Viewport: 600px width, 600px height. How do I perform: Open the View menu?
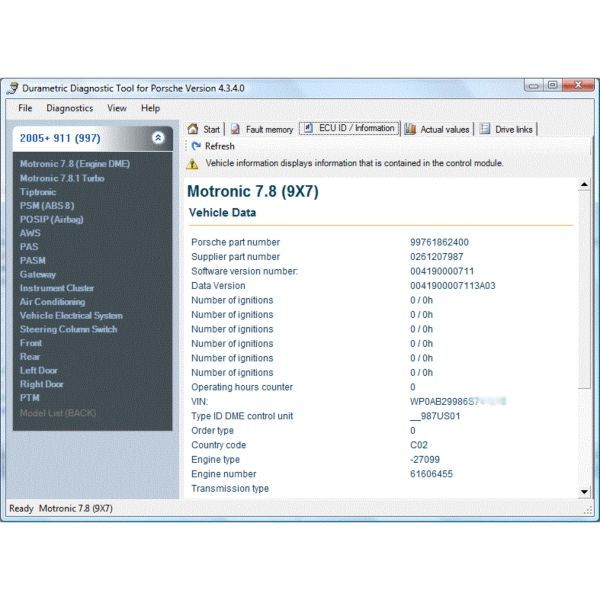[x=117, y=108]
